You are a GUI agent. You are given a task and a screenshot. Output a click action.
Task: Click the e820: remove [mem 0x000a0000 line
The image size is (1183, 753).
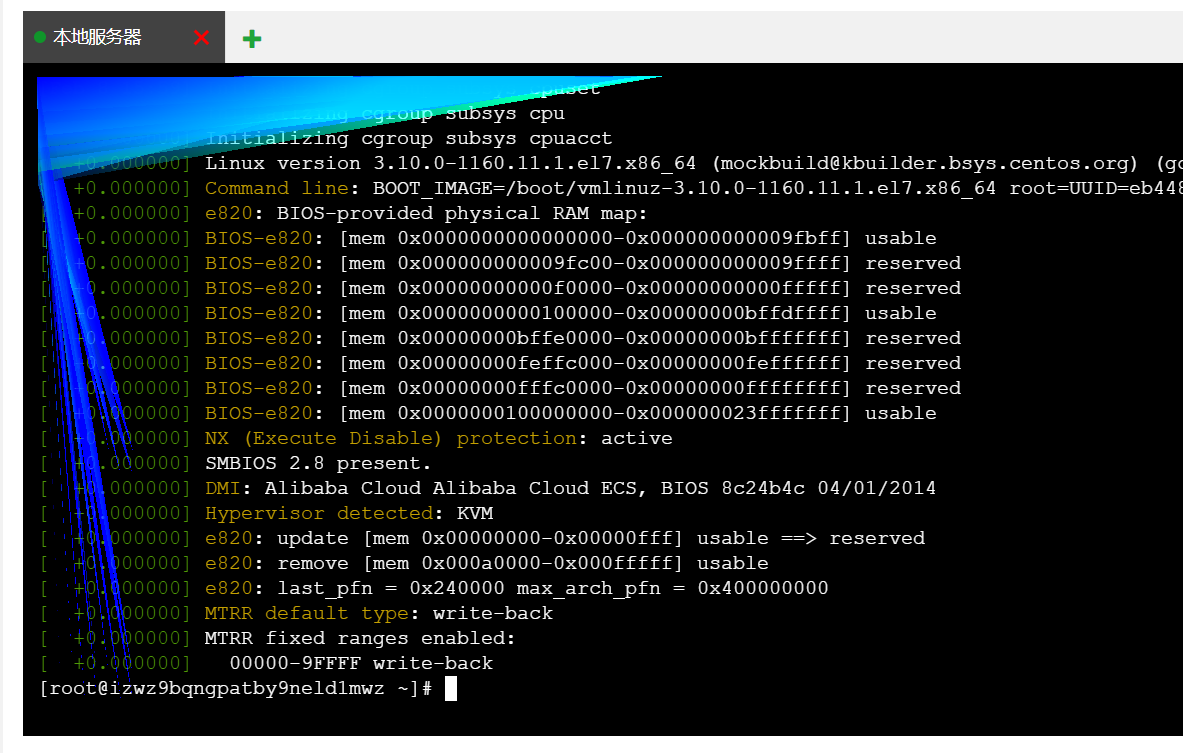(x=487, y=564)
